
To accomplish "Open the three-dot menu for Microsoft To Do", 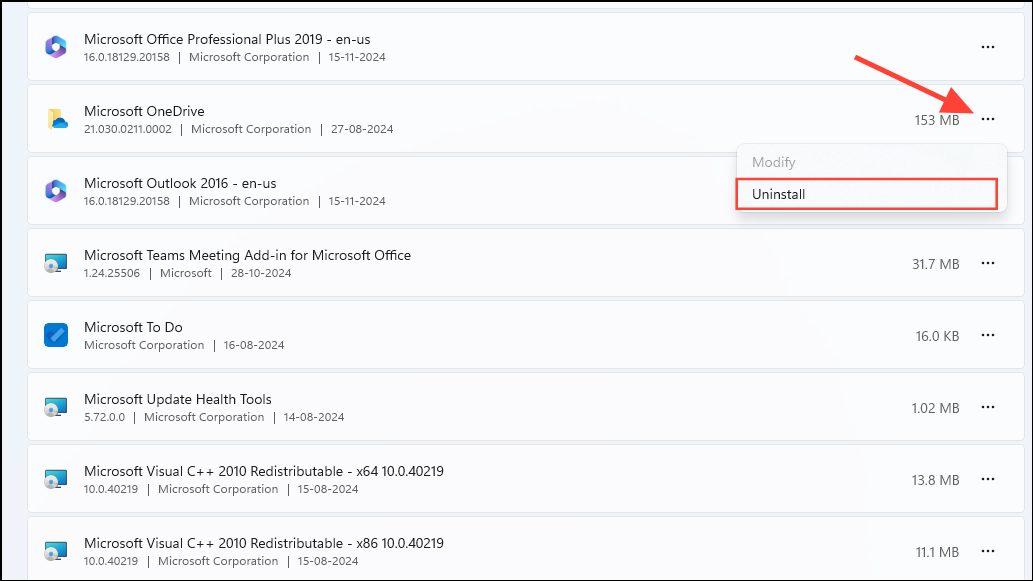I will click(x=988, y=335).
